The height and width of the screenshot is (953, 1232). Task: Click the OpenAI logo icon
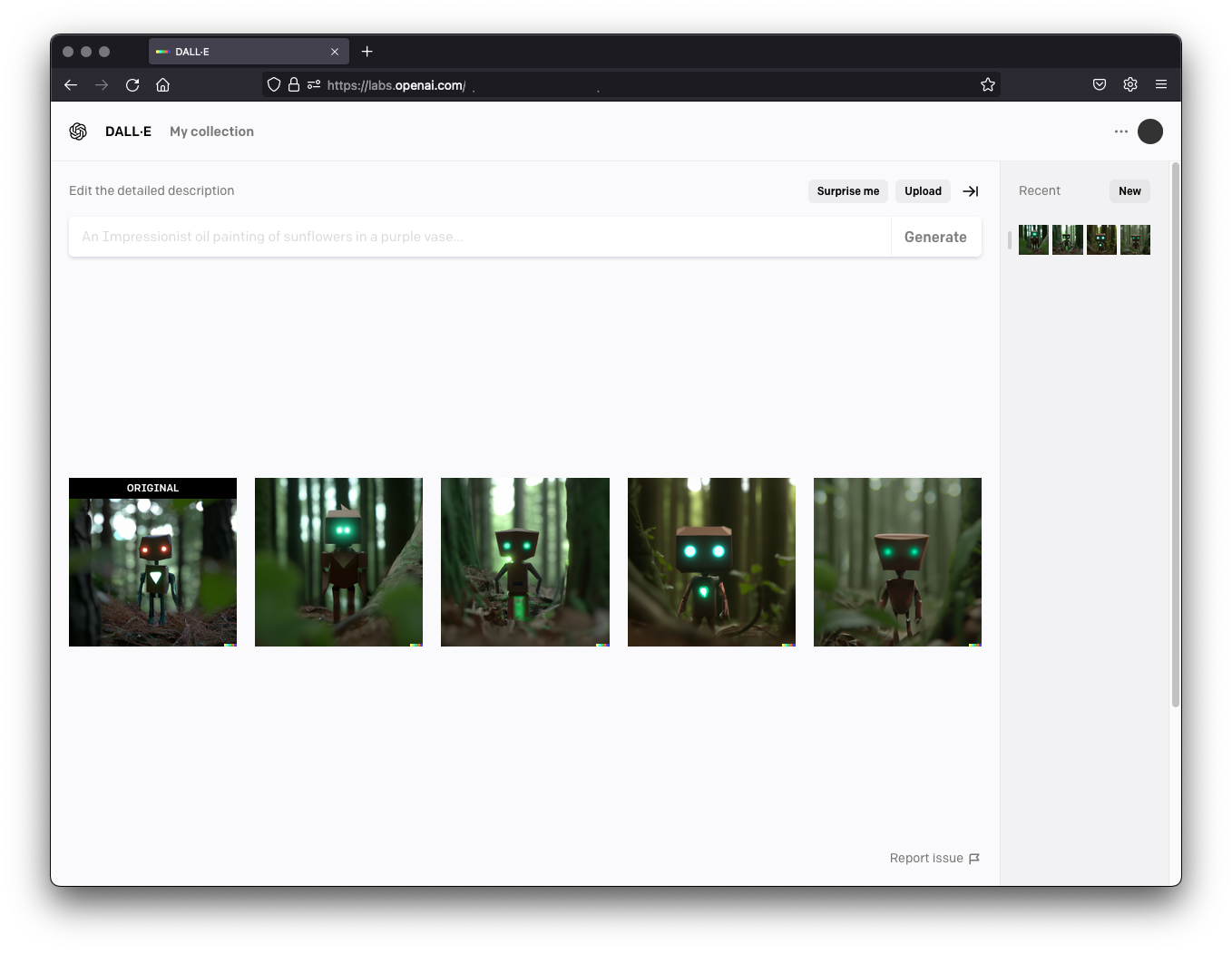click(78, 131)
